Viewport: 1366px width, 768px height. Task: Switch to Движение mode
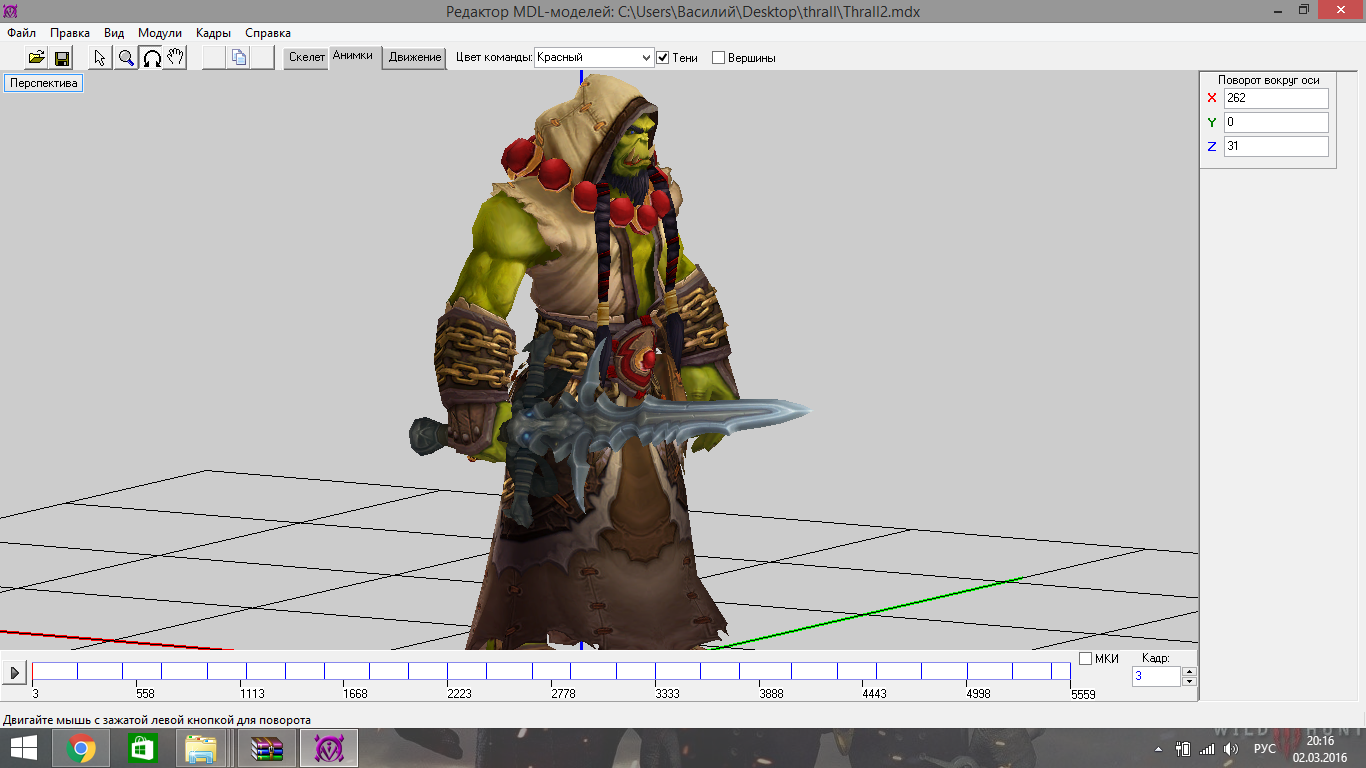click(415, 58)
